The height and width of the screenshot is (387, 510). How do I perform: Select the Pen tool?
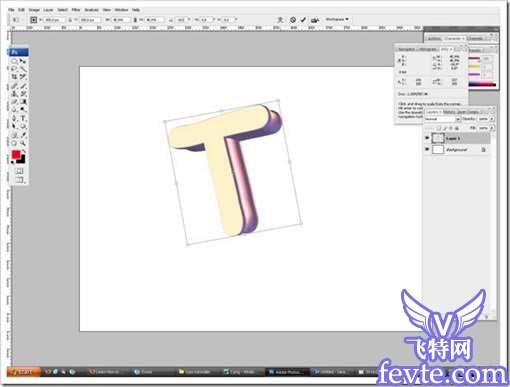tap(14, 118)
